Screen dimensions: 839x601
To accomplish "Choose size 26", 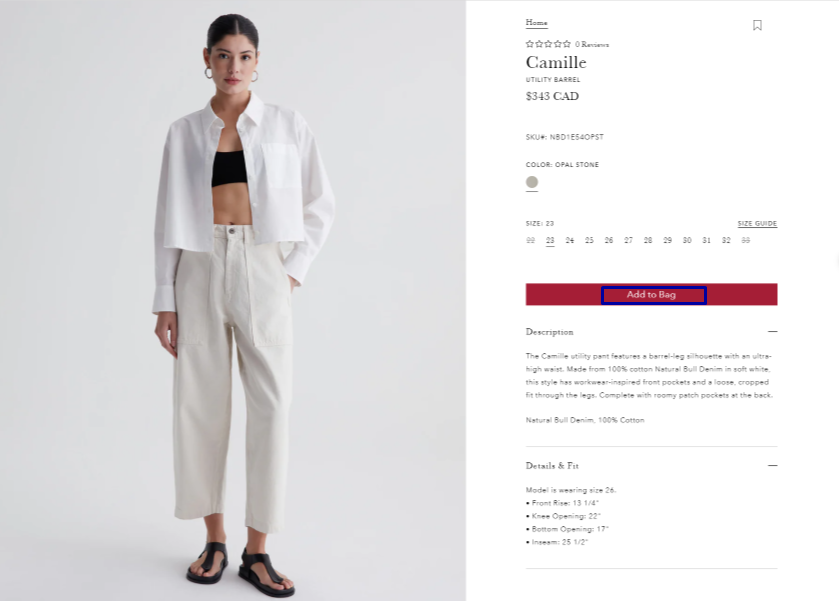I will (x=608, y=240).
